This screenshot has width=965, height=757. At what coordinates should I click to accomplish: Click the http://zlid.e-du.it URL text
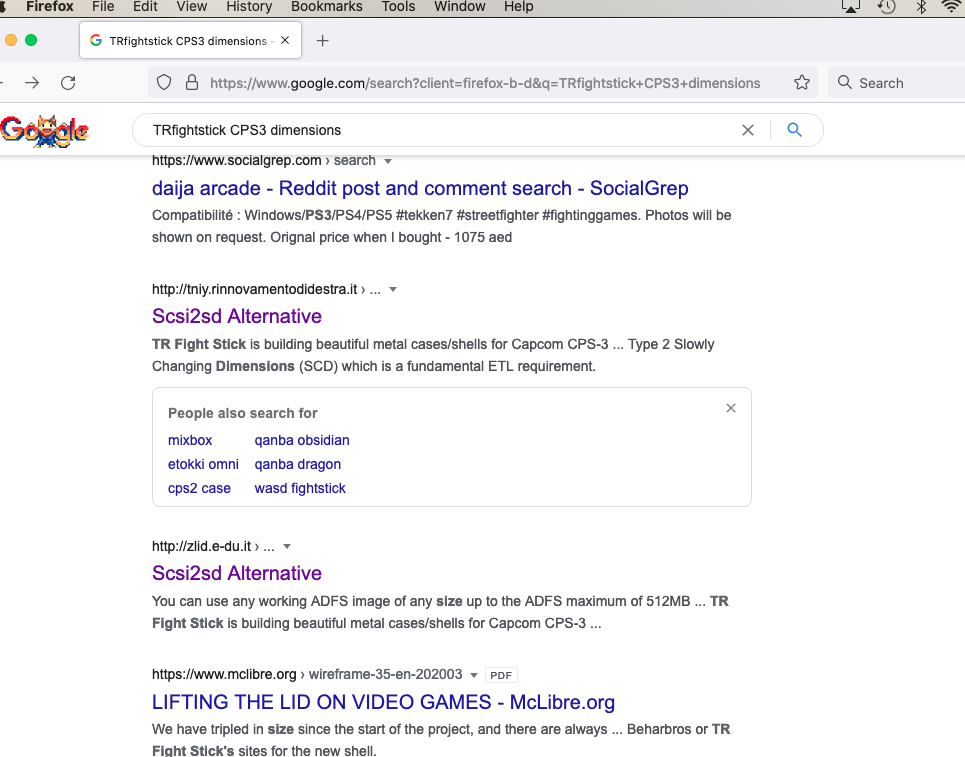pos(202,547)
